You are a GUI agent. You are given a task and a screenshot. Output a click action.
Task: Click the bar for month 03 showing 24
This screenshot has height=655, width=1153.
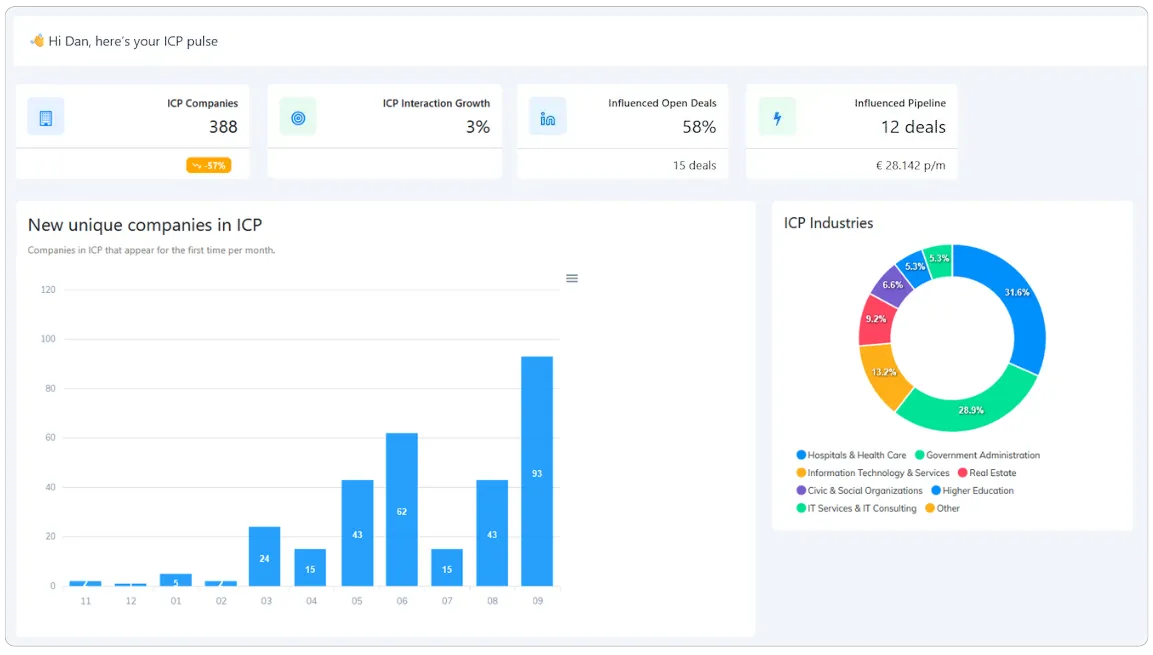pyautogui.click(x=264, y=556)
